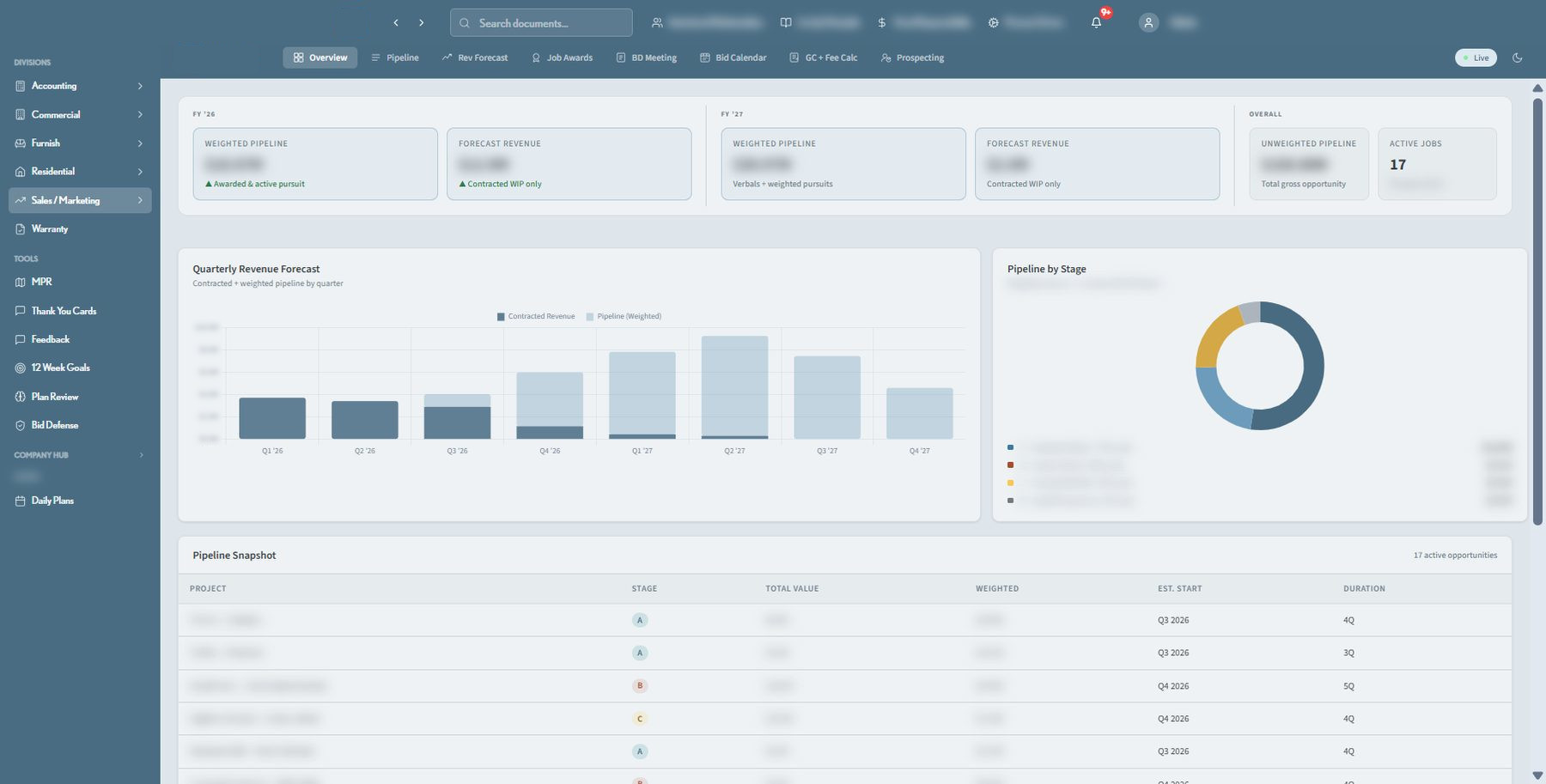
Task: Click into the Search documents field
Action: (541, 23)
